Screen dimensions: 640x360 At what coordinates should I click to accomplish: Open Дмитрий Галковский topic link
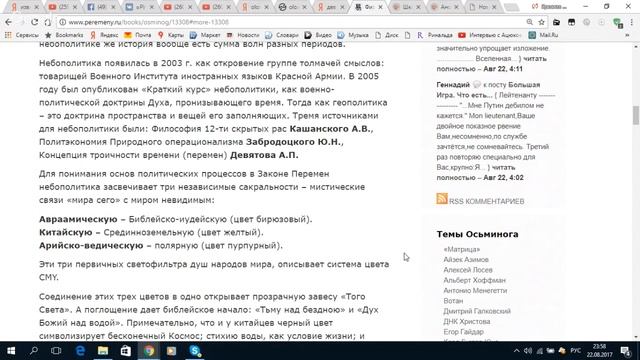pos(477,311)
